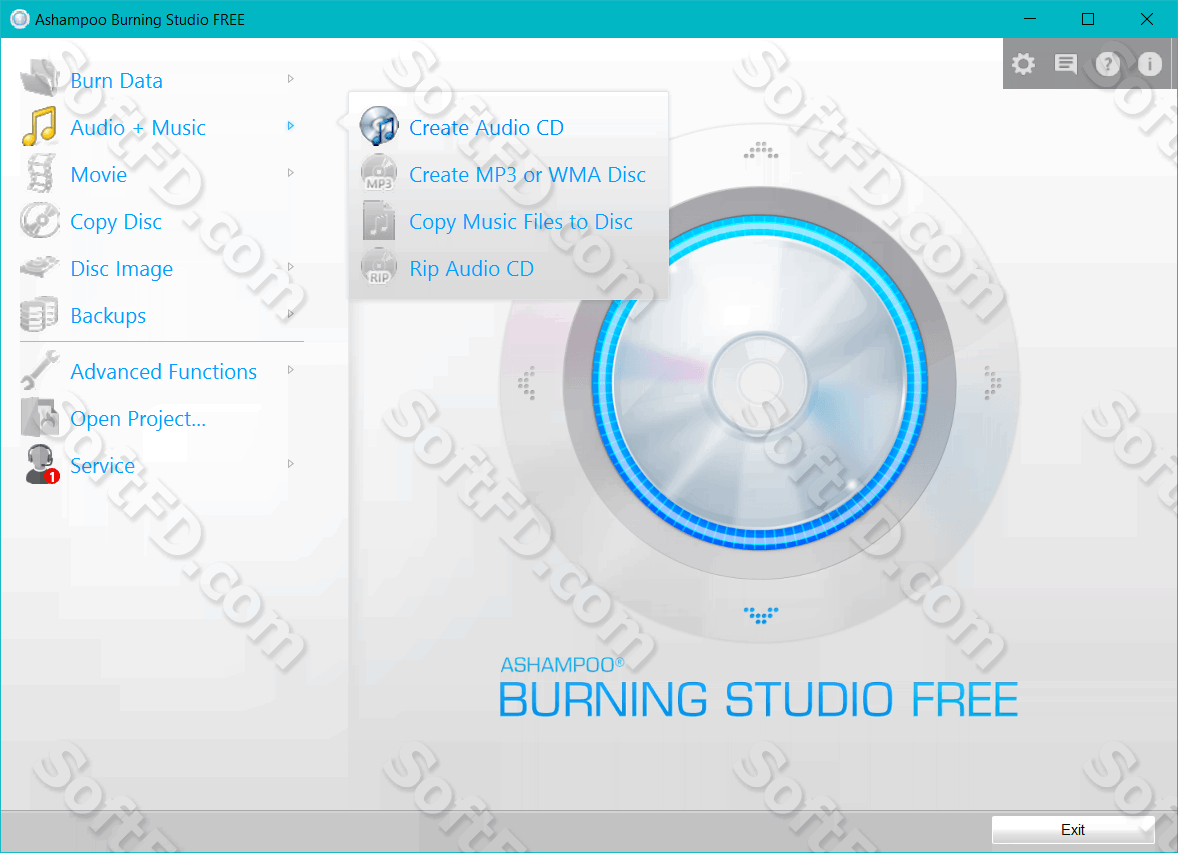Close the Burning Studio window
This screenshot has width=1178, height=853.
[x=1146, y=19]
